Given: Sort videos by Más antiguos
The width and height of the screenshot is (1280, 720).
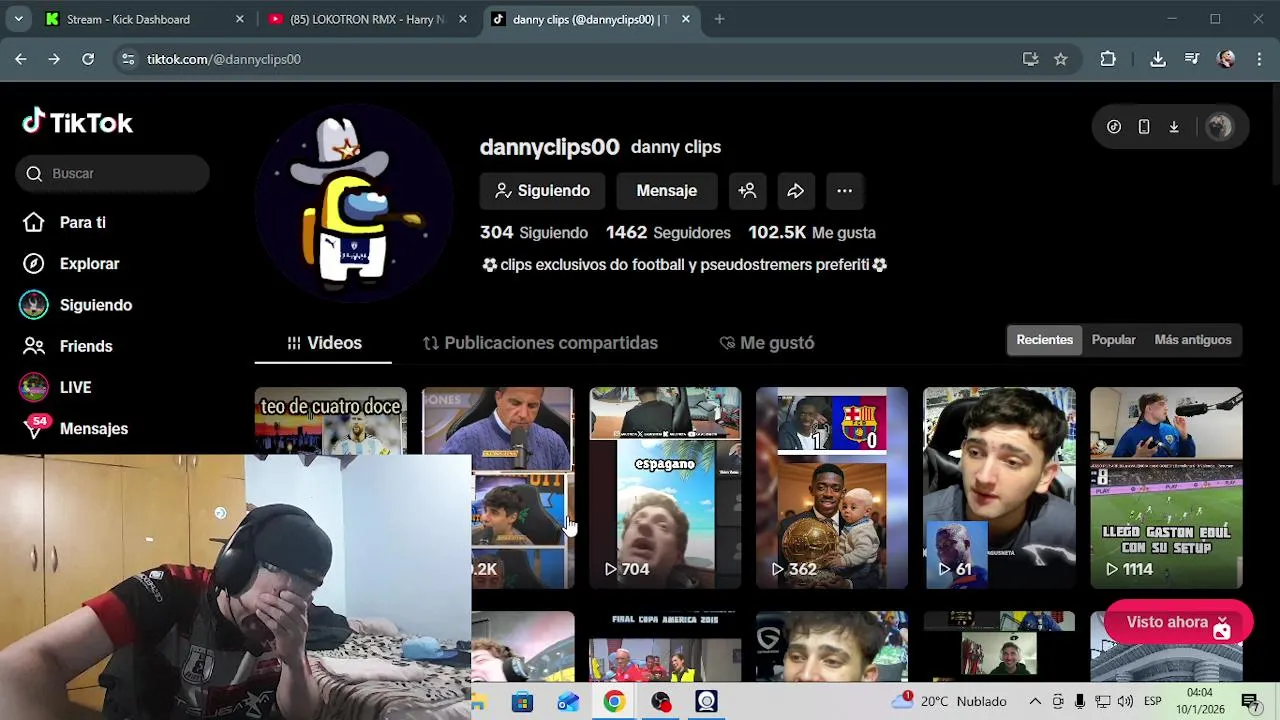Looking at the screenshot, I should [1193, 340].
